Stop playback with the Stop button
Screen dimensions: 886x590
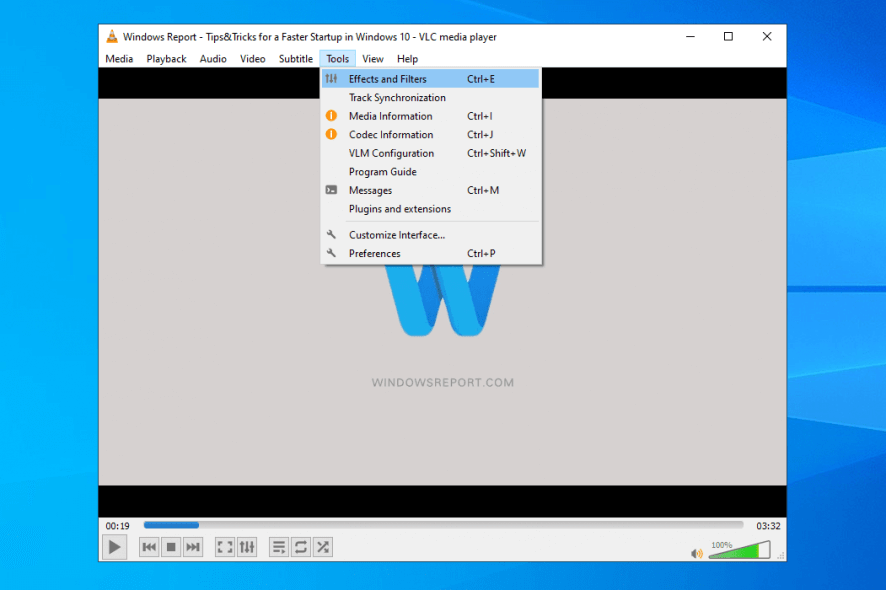pos(171,547)
